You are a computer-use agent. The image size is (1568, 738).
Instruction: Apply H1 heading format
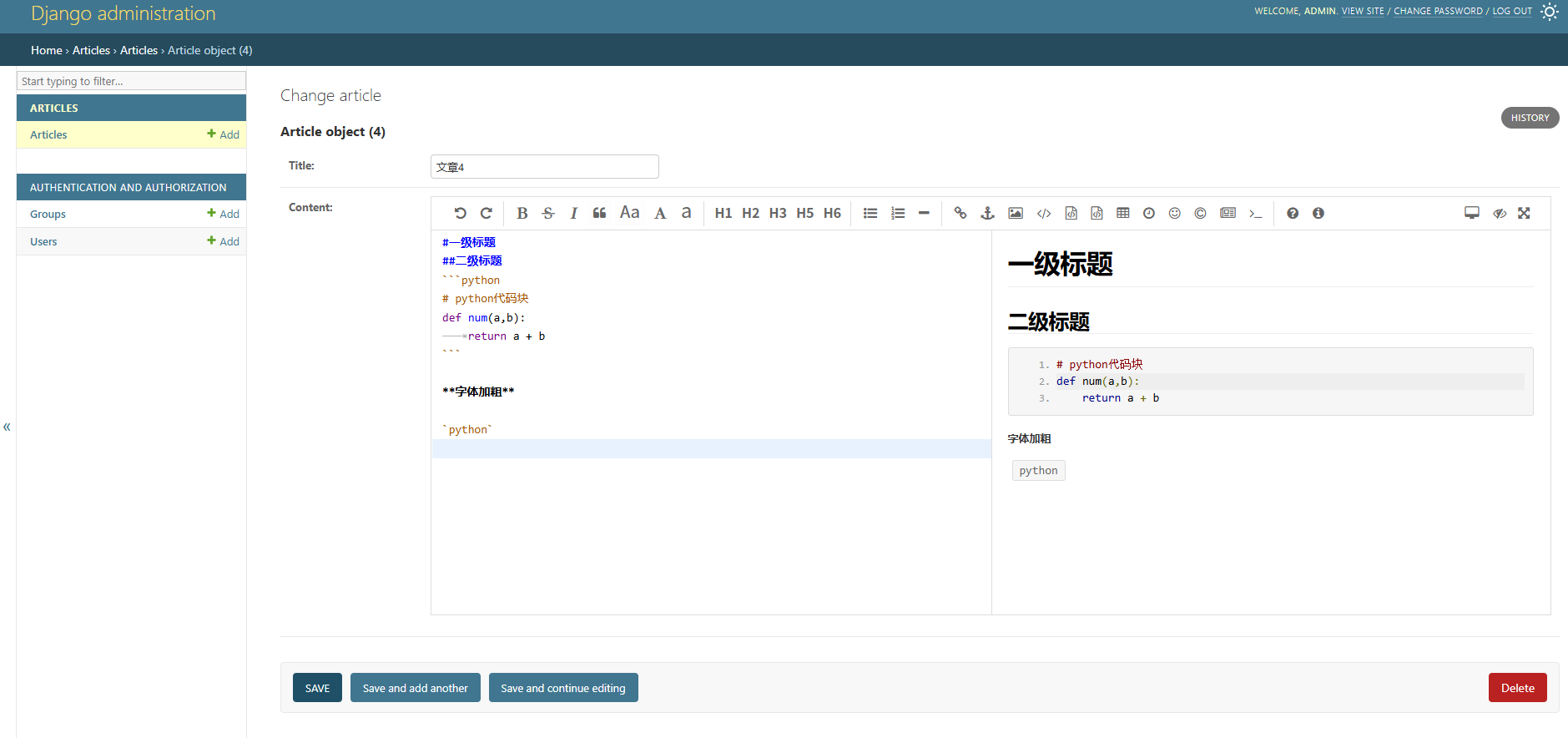[723, 214]
